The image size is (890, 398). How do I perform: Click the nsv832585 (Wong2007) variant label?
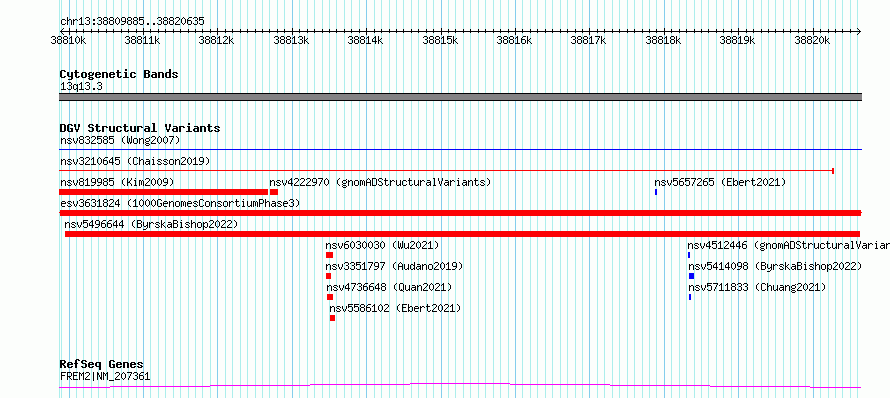[x=120, y=140]
